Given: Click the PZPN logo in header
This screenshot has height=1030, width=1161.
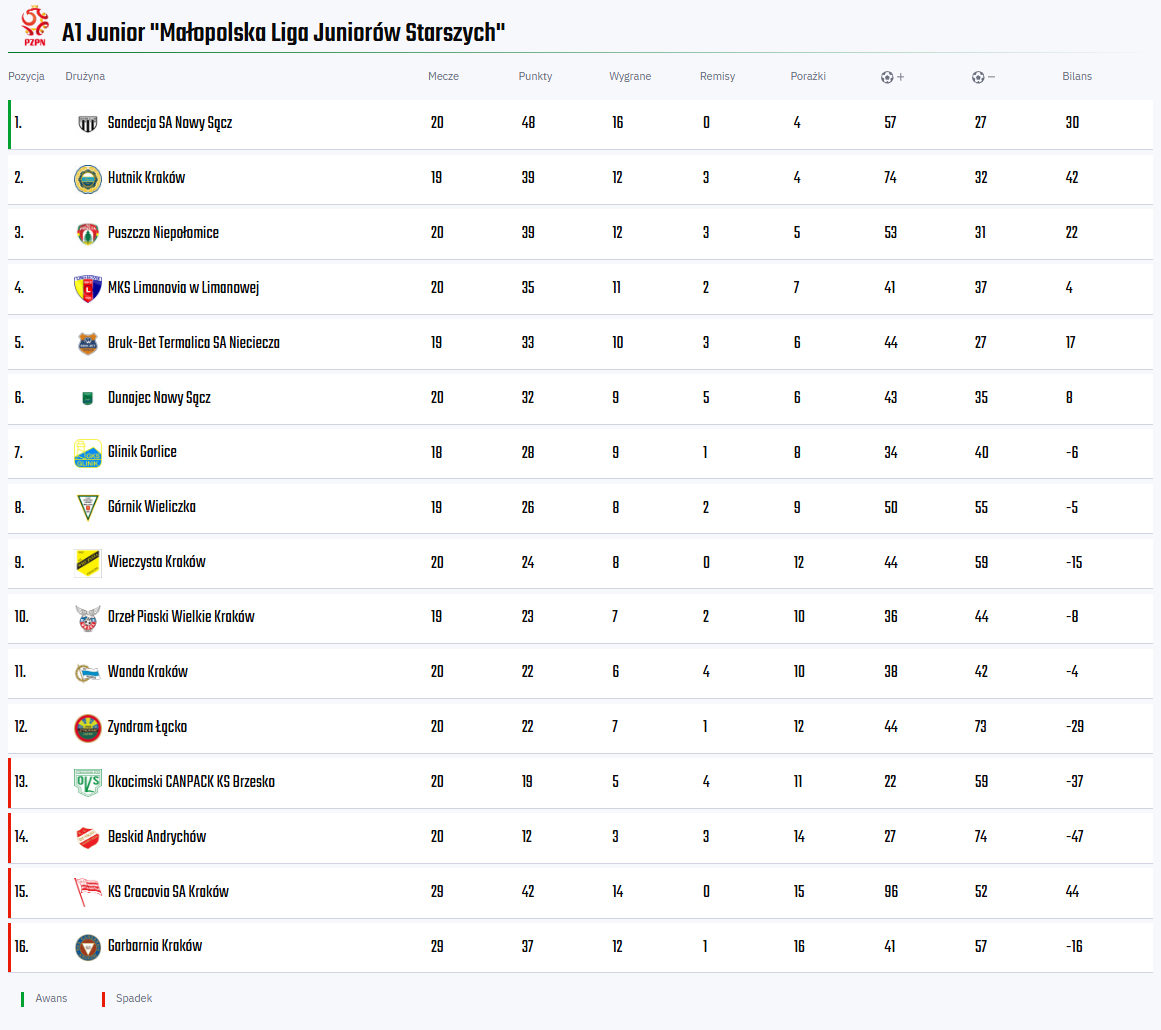Looking at the screenshot, I should [x=35, y=28].
